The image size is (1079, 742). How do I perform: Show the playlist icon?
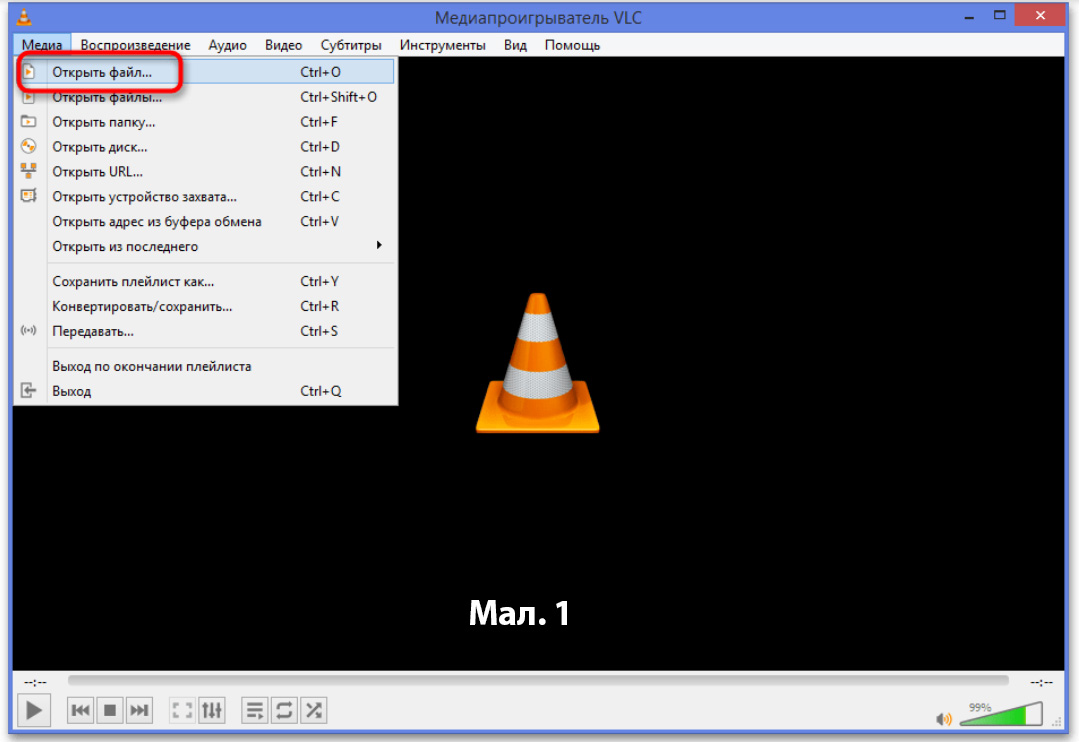pos(255,710)
